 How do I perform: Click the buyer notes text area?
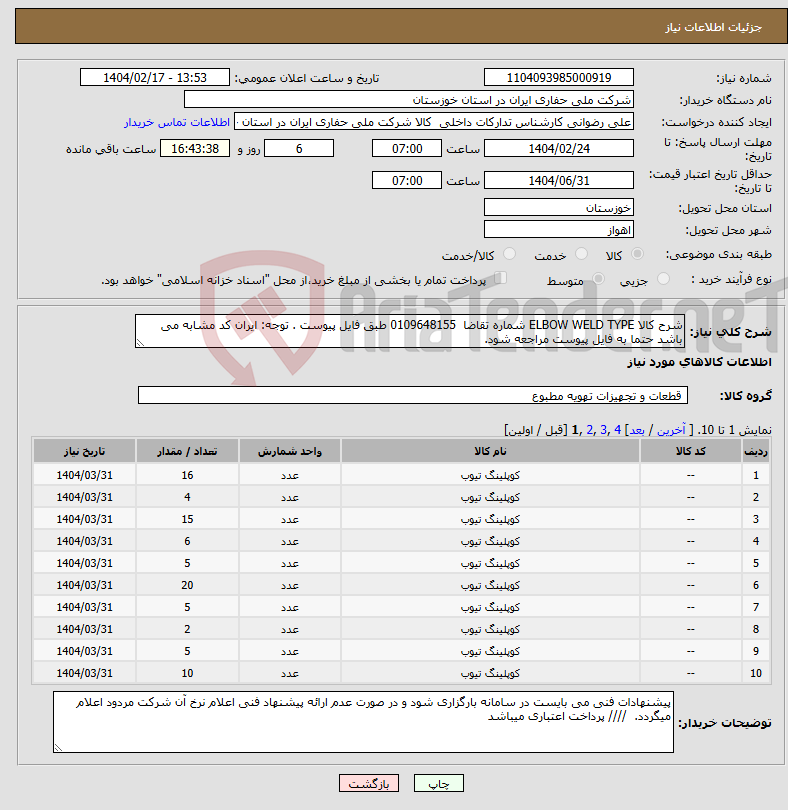tap(363, 722)
